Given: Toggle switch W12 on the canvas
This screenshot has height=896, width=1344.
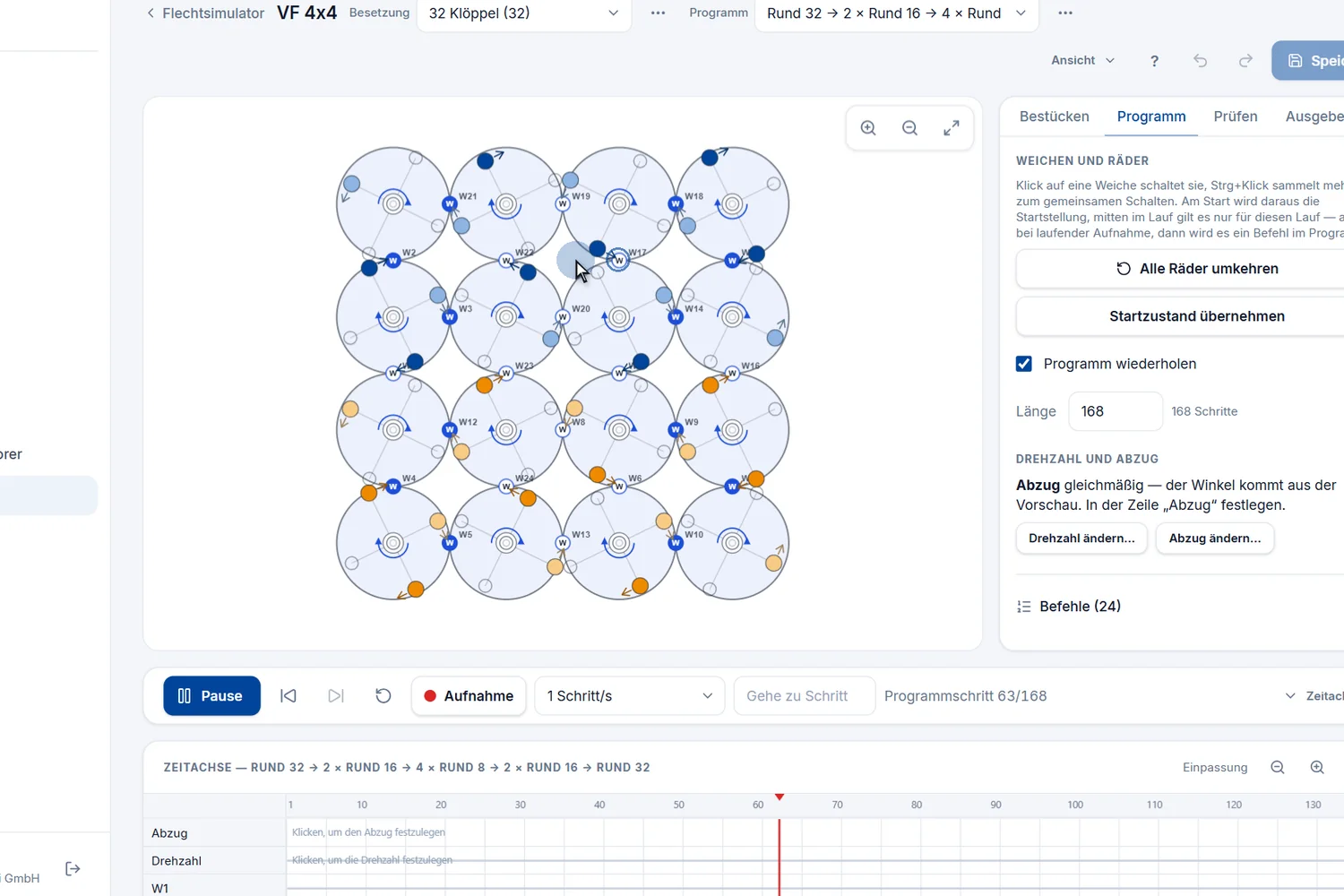Looking at the screenshot, I should [450, 430].
